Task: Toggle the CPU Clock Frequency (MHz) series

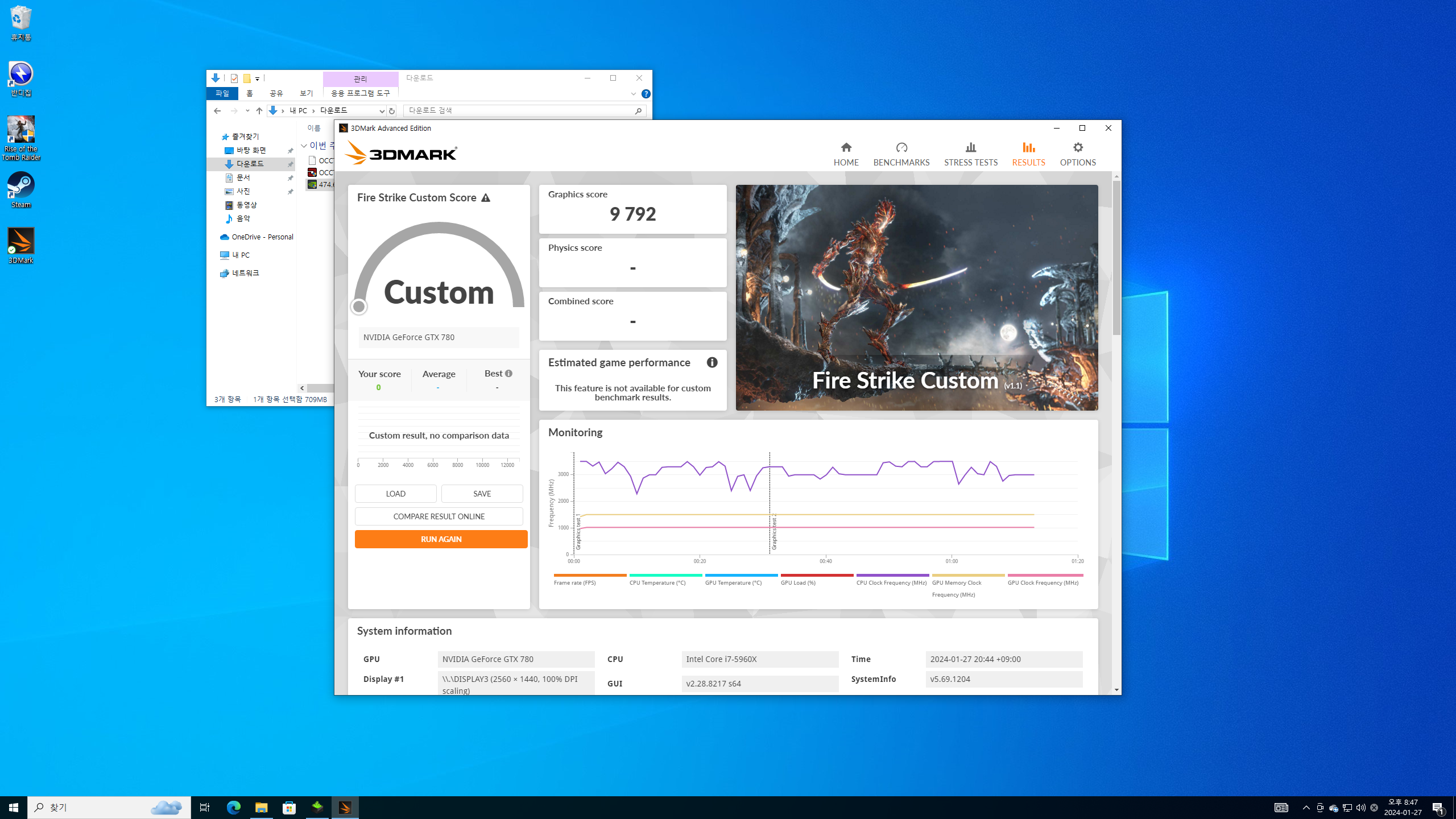Action: pos(892,580)
